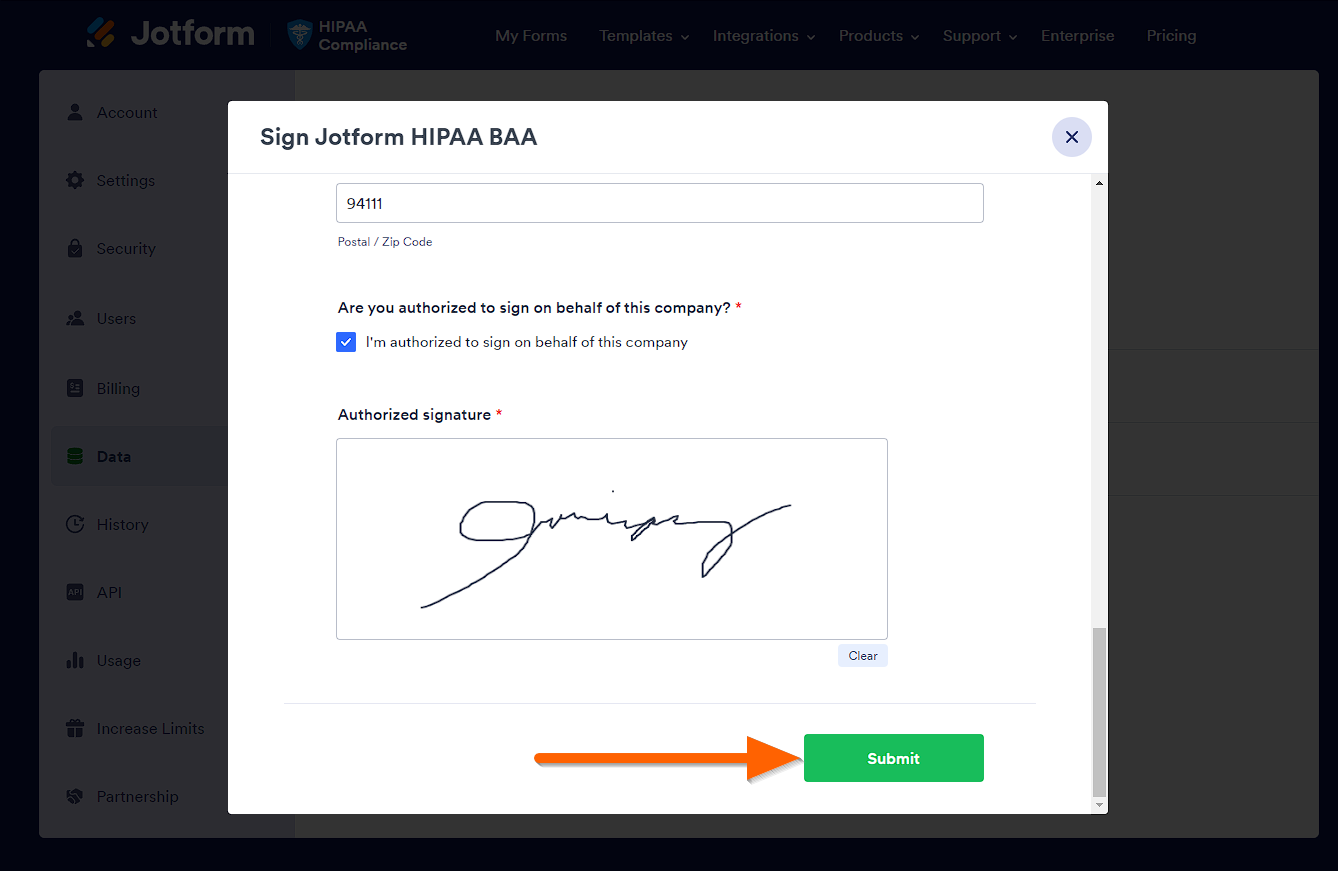1338x871 pixels.
Task: Click the Settings gear icon in sidebar
Action: pyautogui.click(x=75, y=180)
